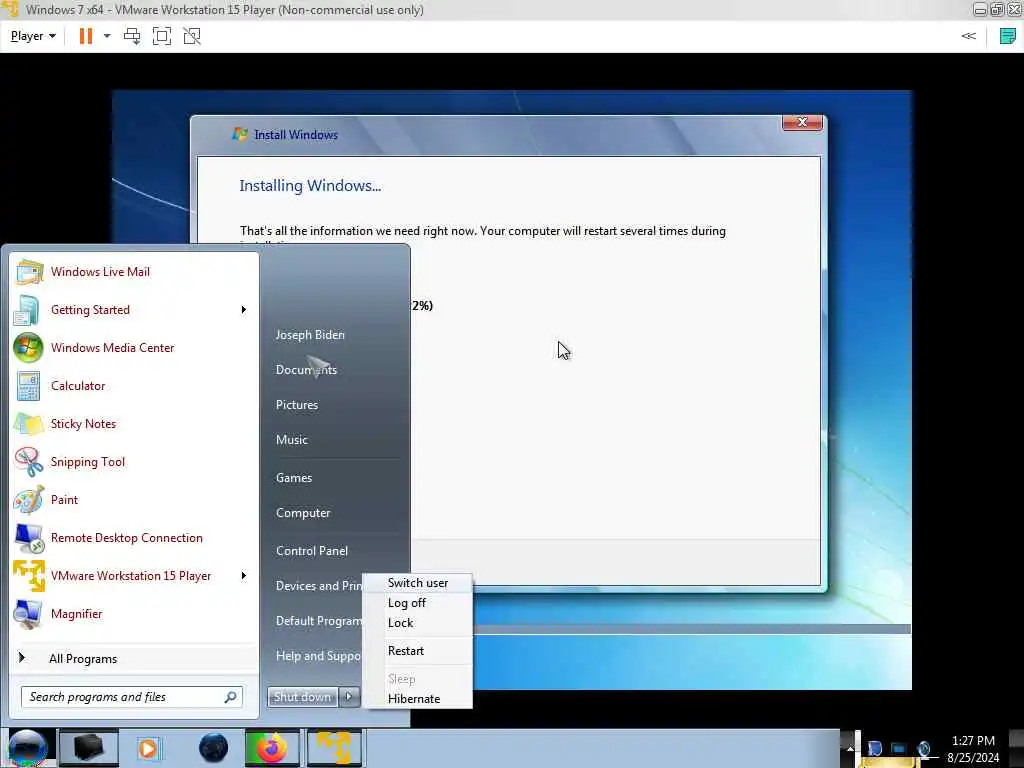Click the Start orb button
Screen dimensions: 1024x768
point(27,747)
